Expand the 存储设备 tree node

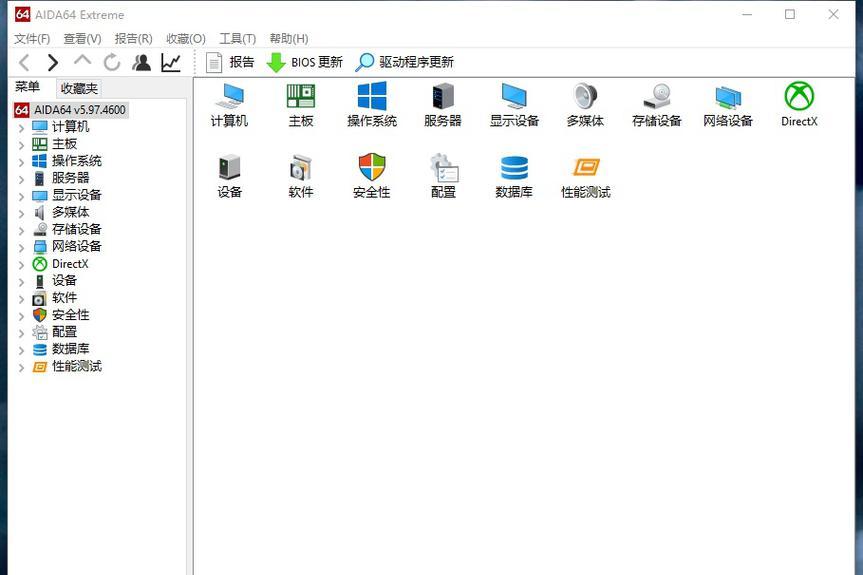tap(21, 231)
